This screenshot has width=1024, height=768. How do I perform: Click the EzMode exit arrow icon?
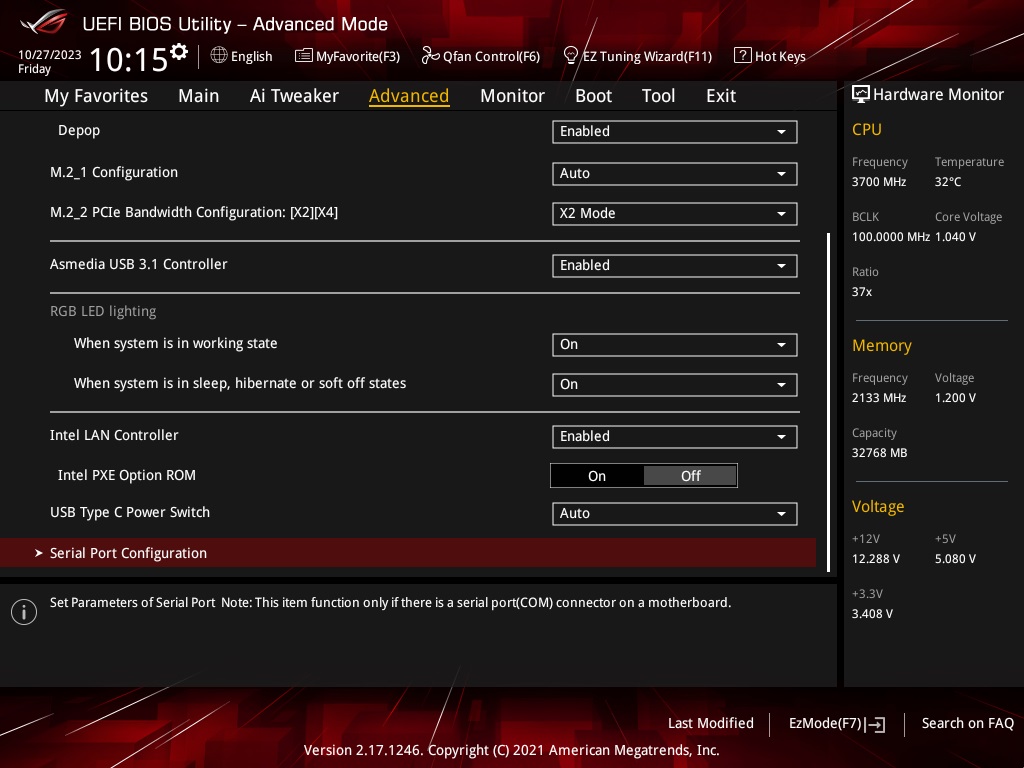tap(875, 724)
